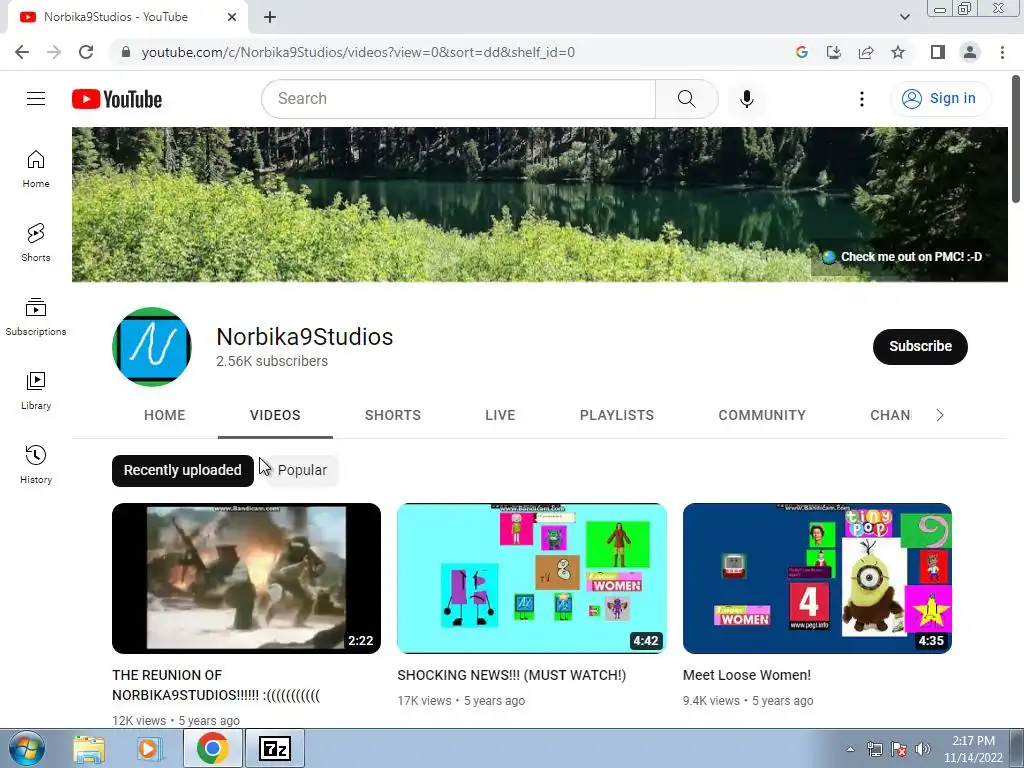The width and height of the screenshot is (1024, 768).
Task: Click the Google icon in address bar
Action: tap(802, 52)
